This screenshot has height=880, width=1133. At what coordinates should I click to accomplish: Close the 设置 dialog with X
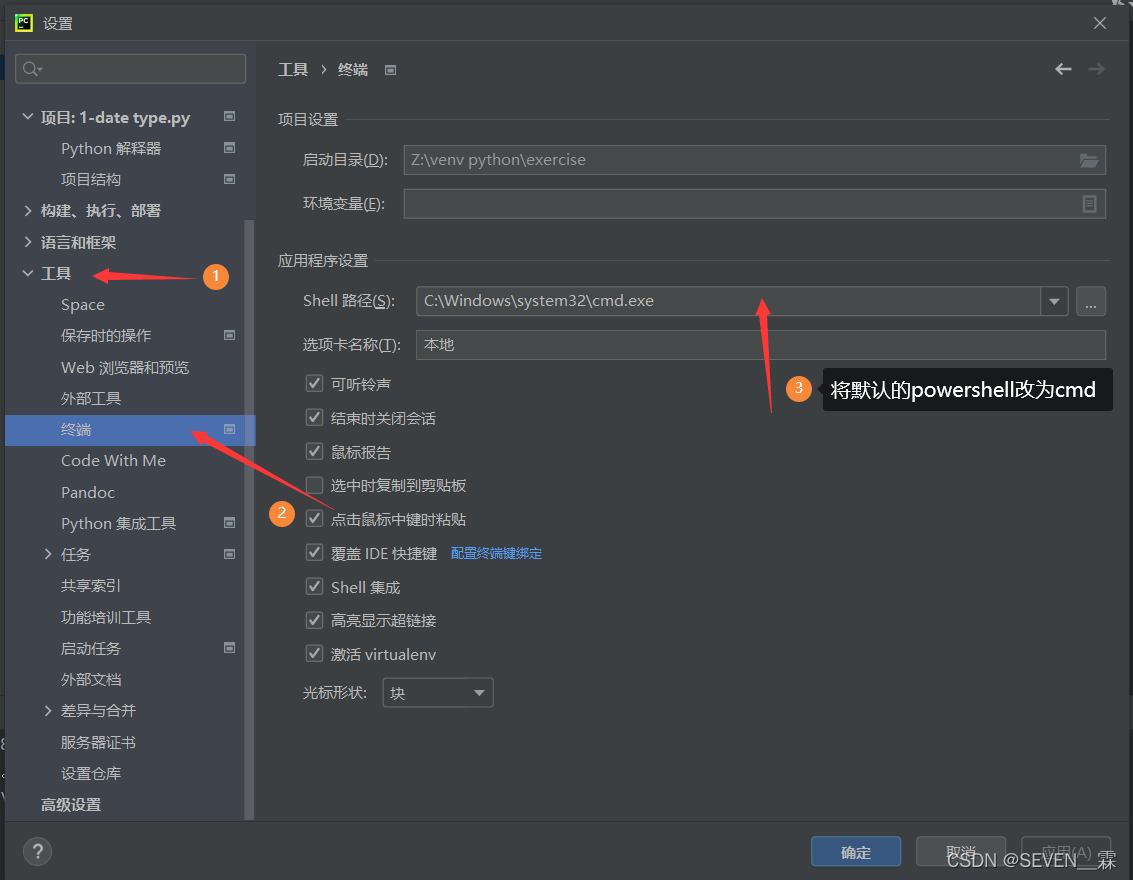[1100, 23]
